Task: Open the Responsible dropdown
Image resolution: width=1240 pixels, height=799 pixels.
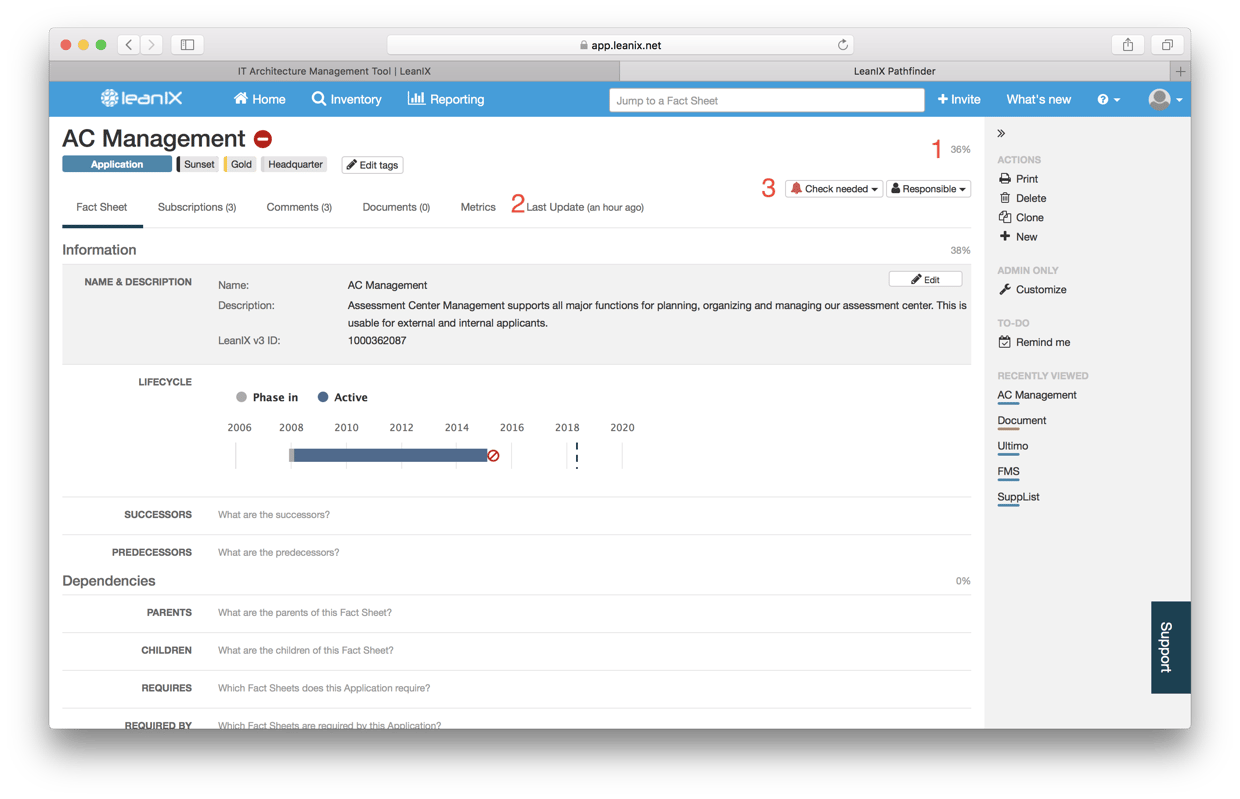Action: [x=928, y=189]
